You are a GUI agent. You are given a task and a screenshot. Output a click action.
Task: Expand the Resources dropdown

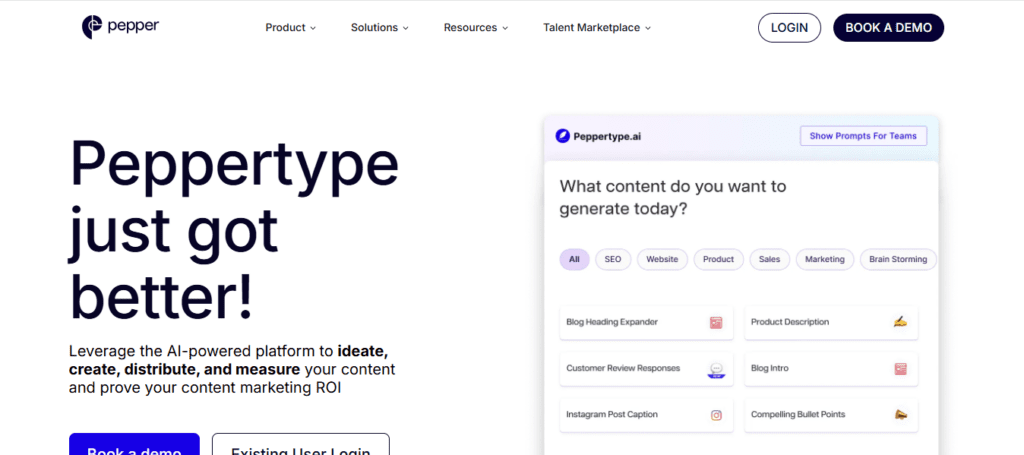(x=475, y=28)
